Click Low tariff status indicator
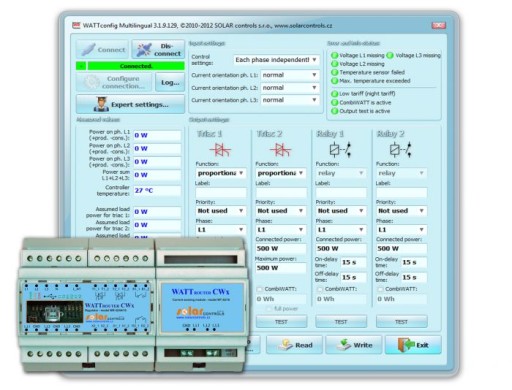This screenshot has width=512, height=390. point(334,94)
